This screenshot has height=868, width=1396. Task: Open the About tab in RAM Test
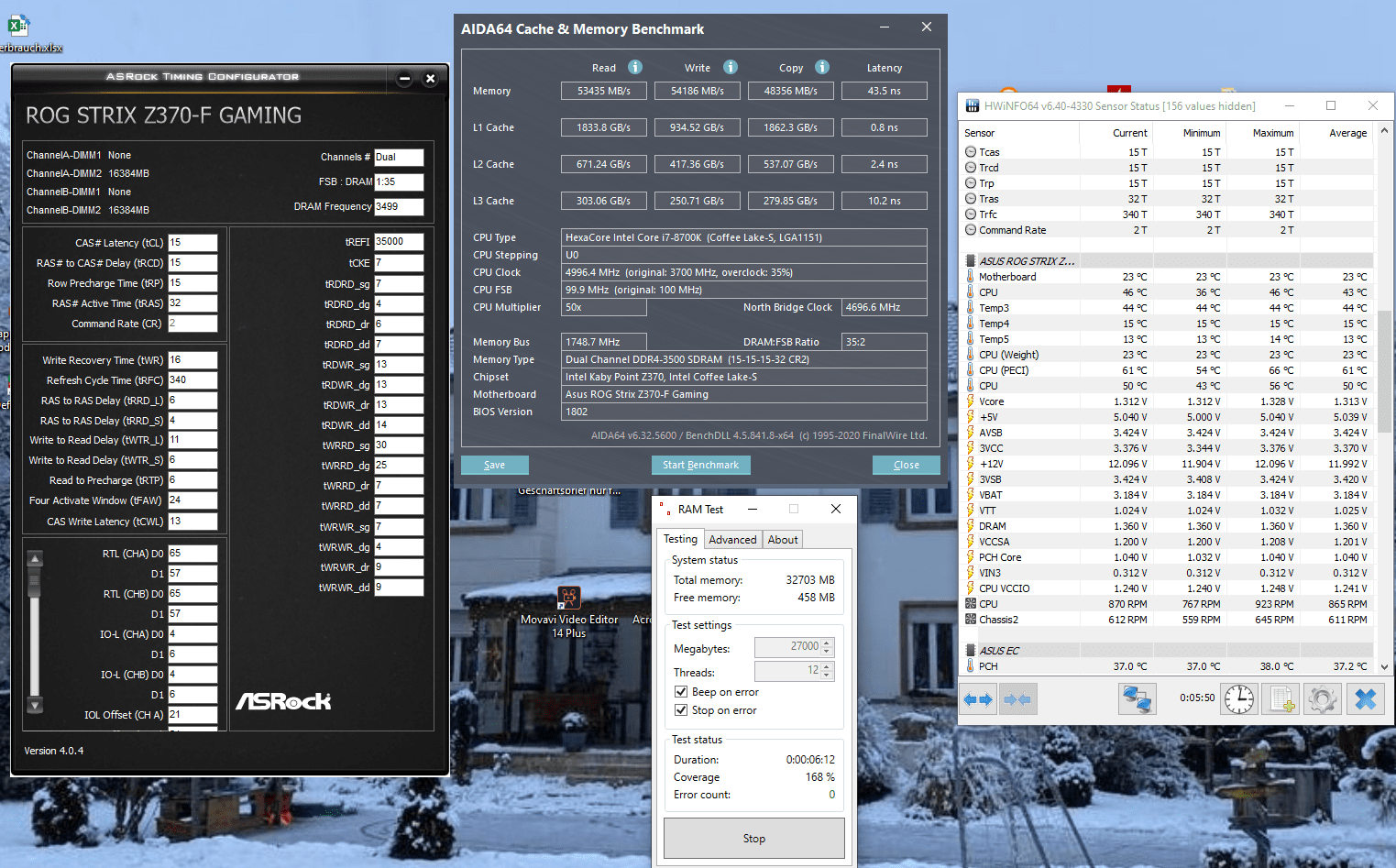pyautogui.click(x=783, y=540)
